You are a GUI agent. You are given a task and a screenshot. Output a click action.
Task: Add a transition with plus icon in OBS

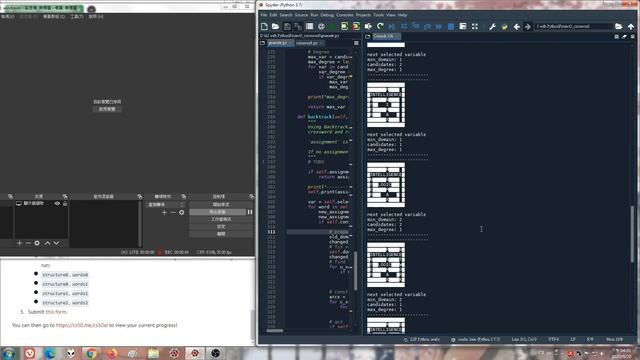click(x=164, y=212)
